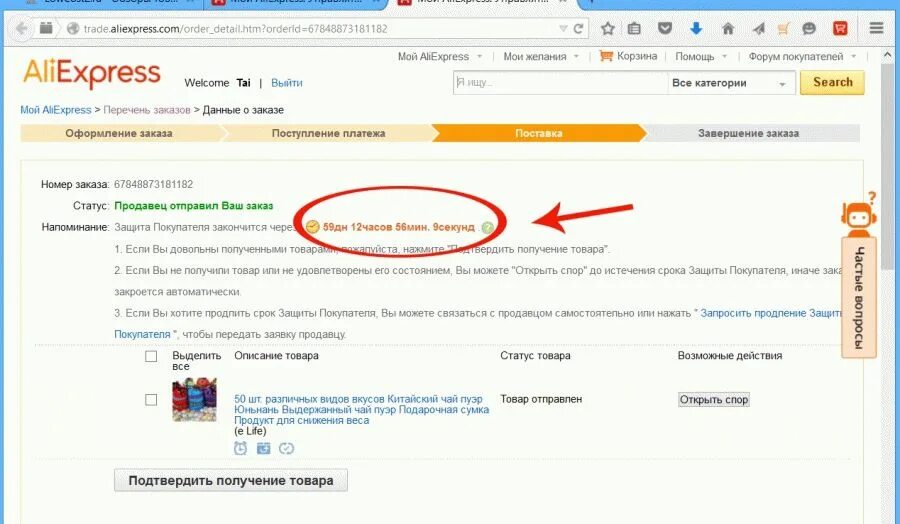900x524 pixels.
Task: Open the Все категории dropdown
Action: tap(731, 83)
